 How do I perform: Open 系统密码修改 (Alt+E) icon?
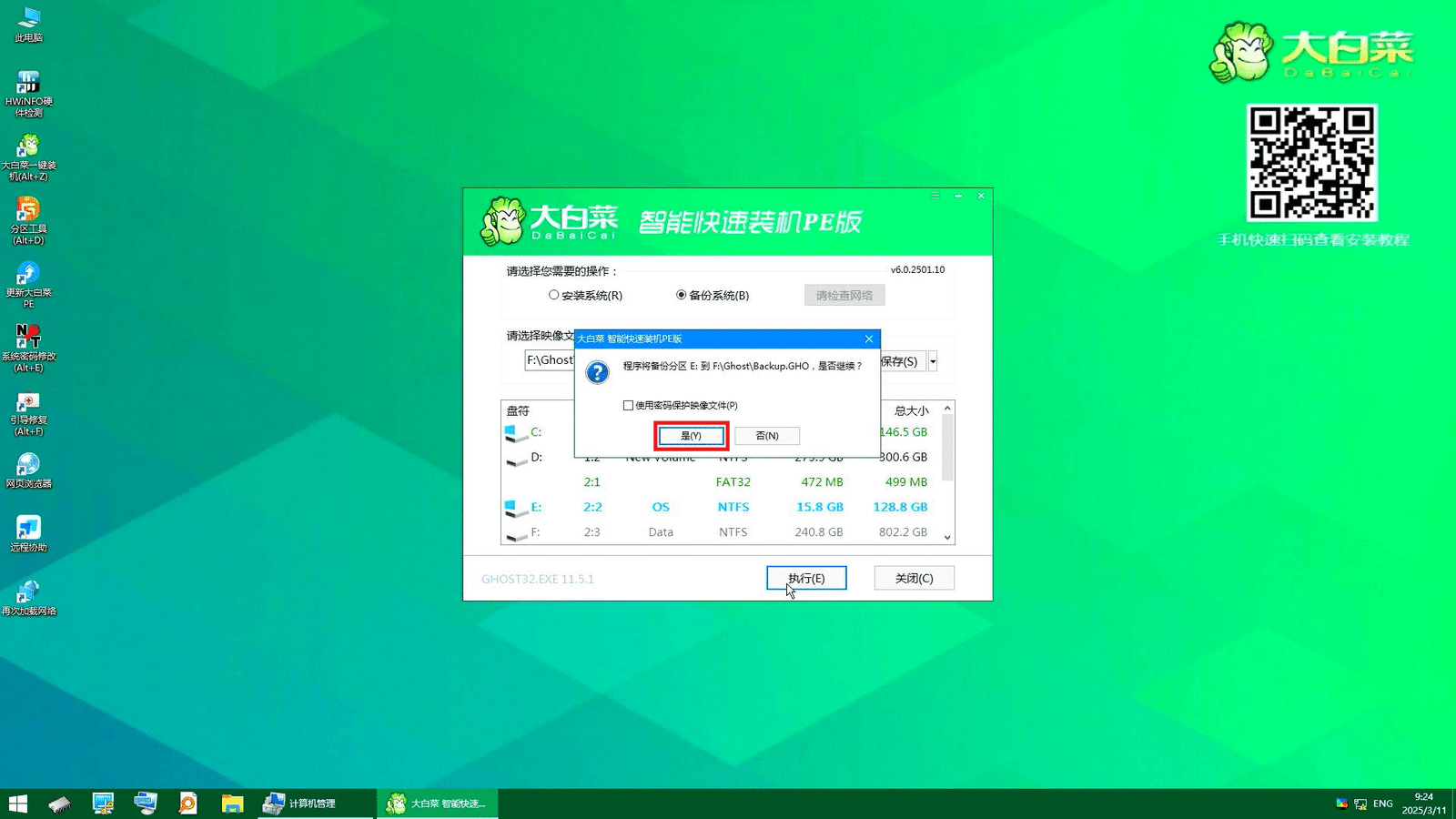pos(28,349)
